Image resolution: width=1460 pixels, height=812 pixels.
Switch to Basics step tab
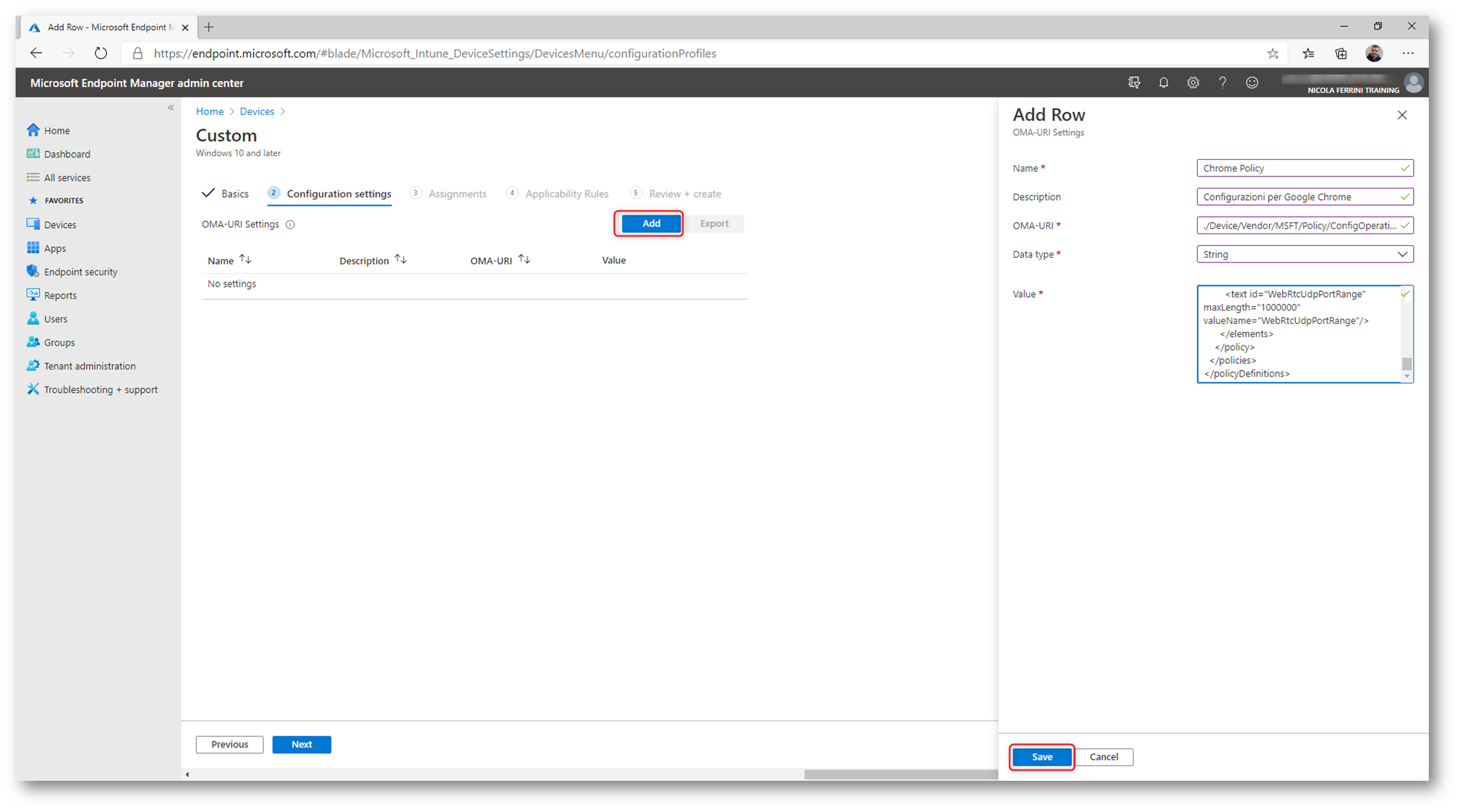[225, 194]
